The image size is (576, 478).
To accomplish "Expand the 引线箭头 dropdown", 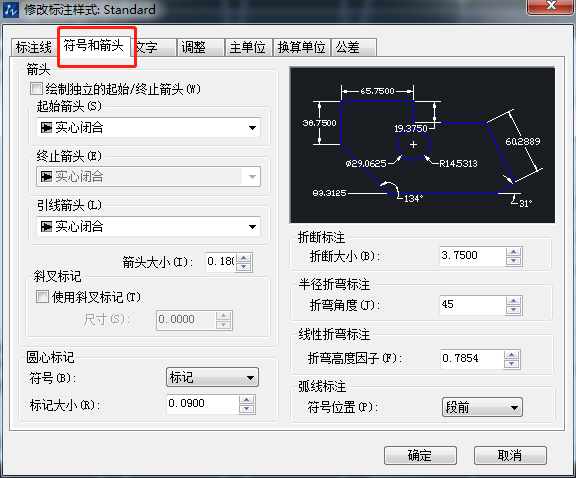I will (x=148, y=226).
